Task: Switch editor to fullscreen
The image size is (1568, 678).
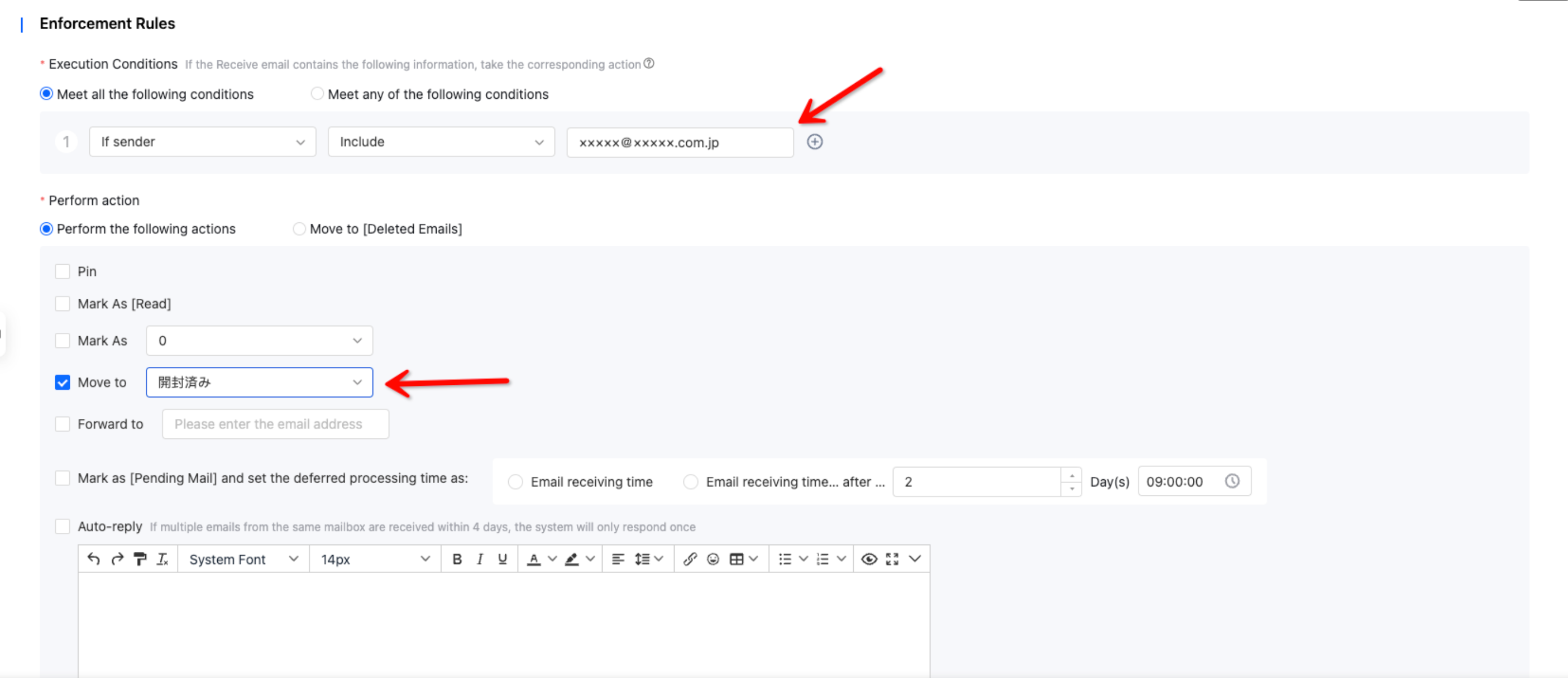Action: tap(892, 558)
